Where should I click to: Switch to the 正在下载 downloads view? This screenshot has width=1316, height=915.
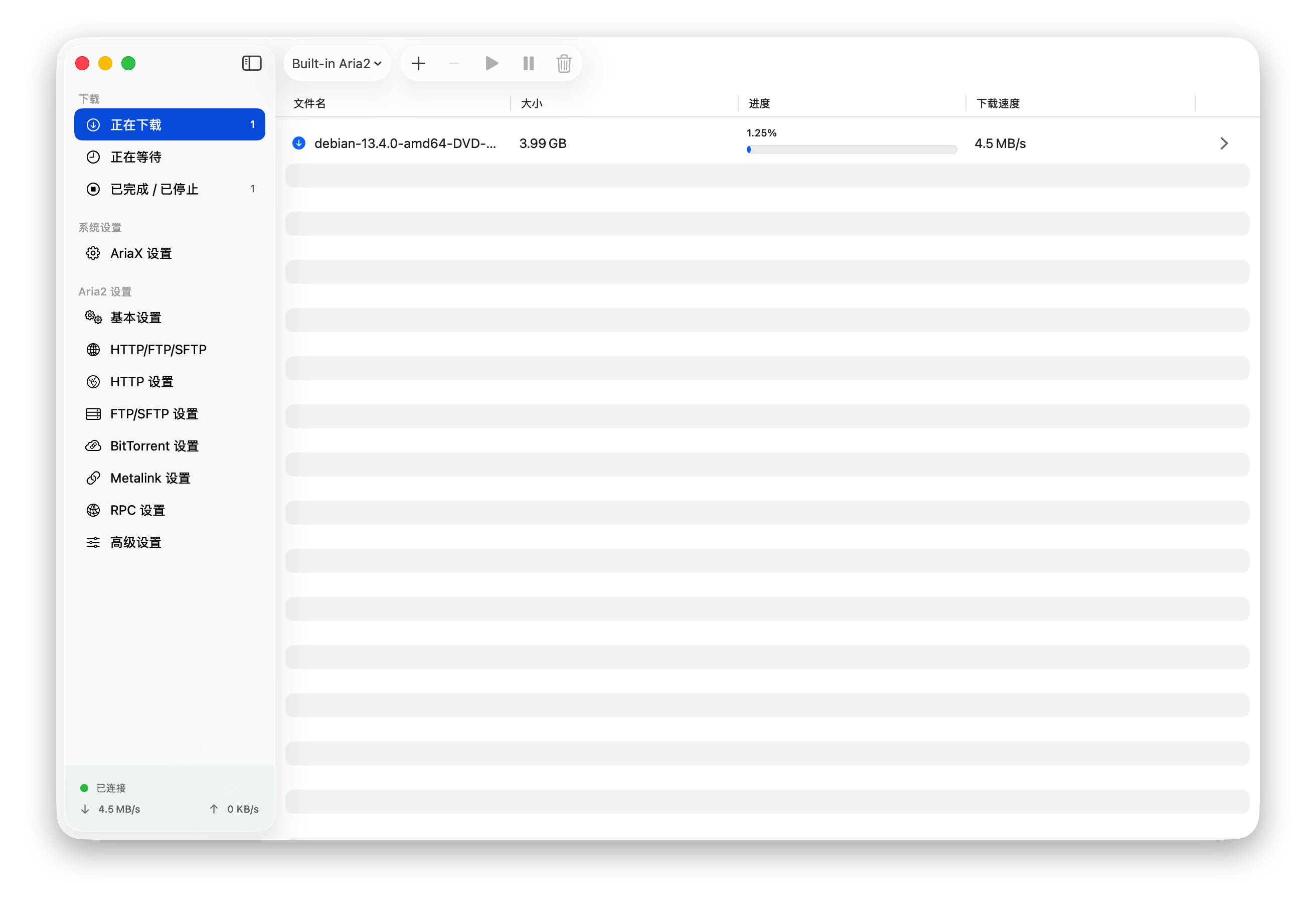pos(136,124)
